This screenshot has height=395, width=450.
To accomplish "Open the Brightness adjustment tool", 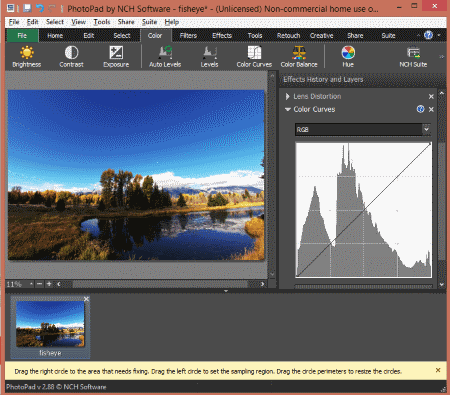I will 27,57.
